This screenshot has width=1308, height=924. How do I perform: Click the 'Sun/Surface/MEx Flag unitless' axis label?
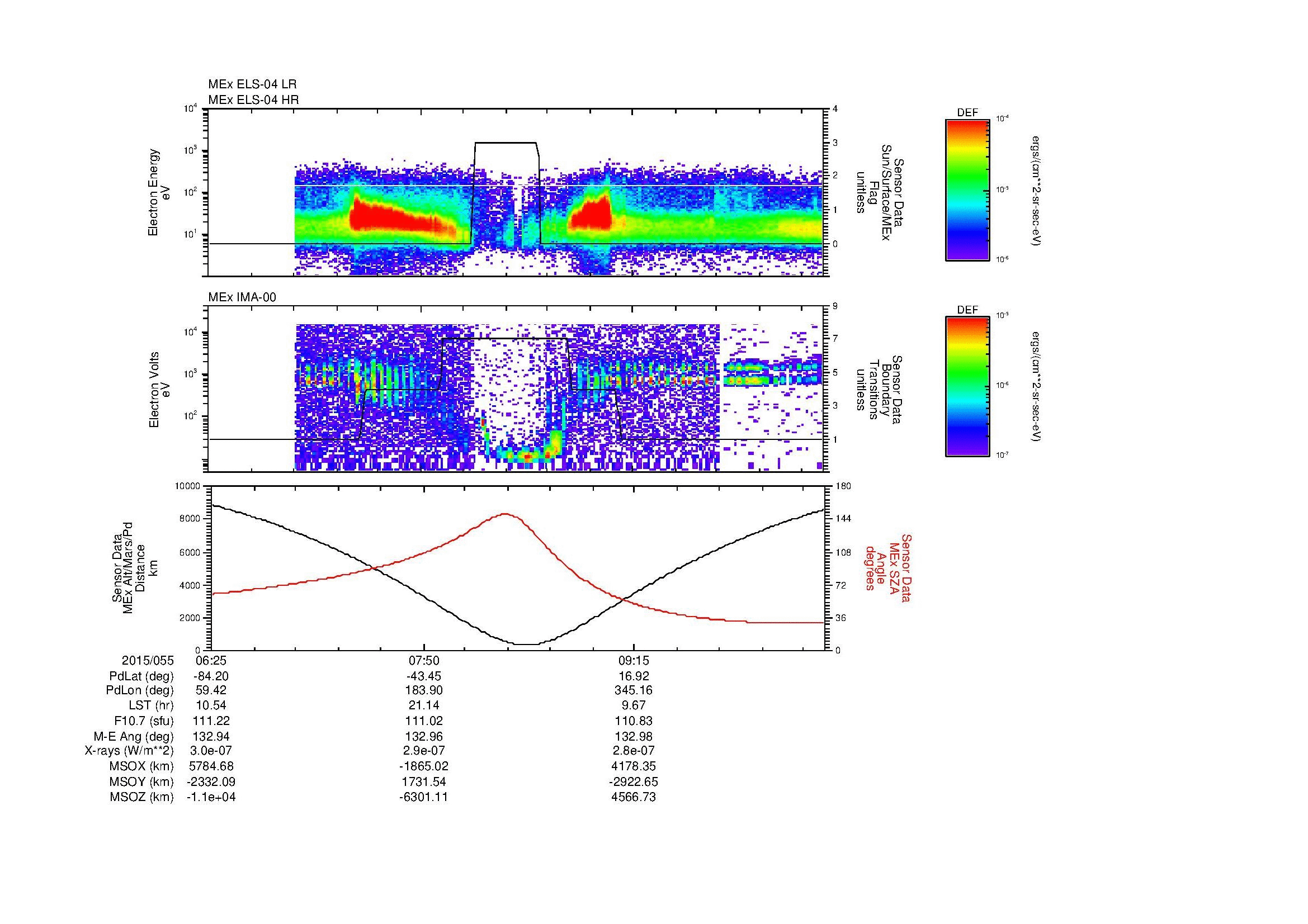(881, 193)
